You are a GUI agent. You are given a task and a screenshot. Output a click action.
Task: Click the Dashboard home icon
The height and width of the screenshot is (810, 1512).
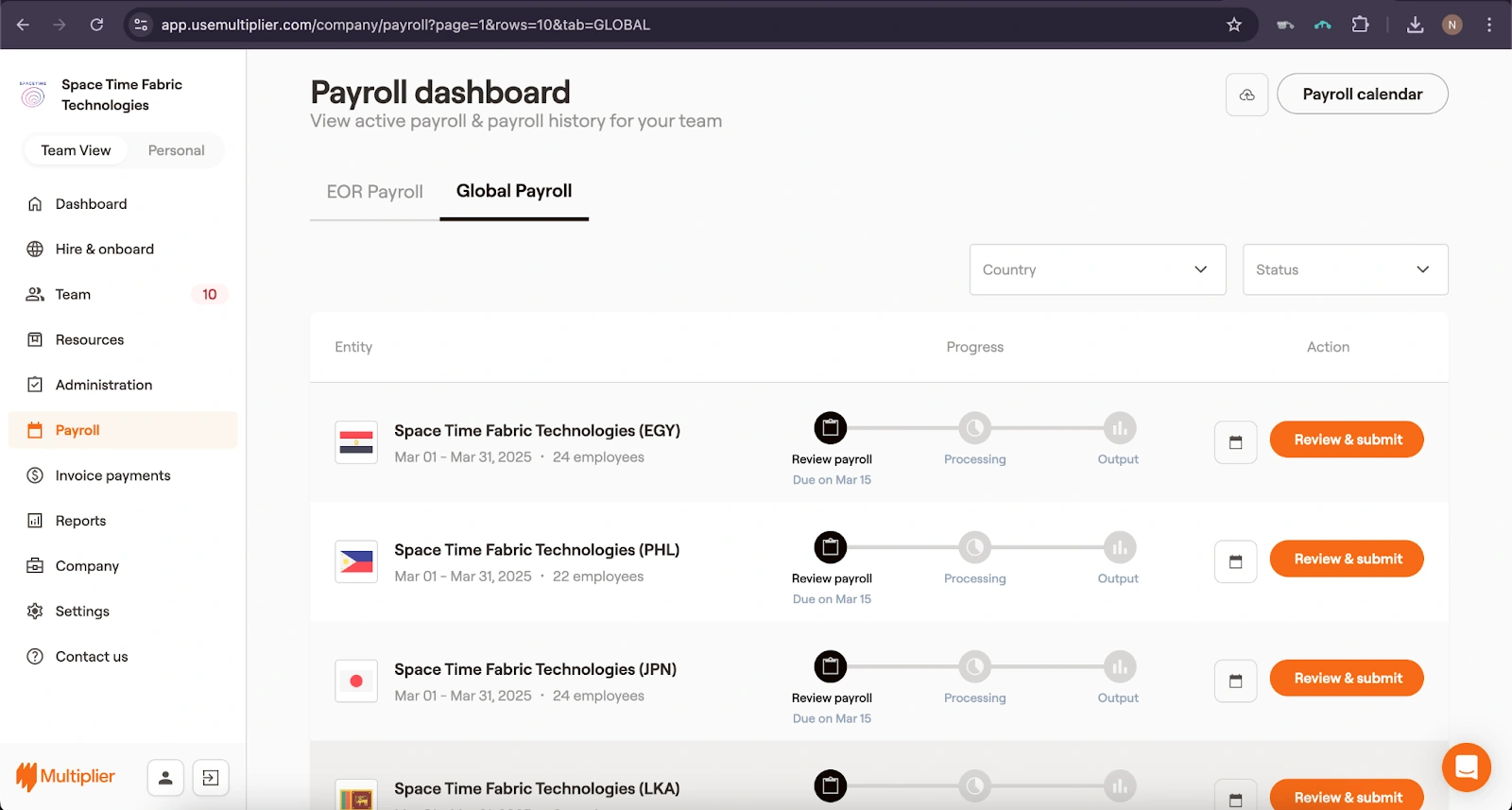(x=35, y=204)
